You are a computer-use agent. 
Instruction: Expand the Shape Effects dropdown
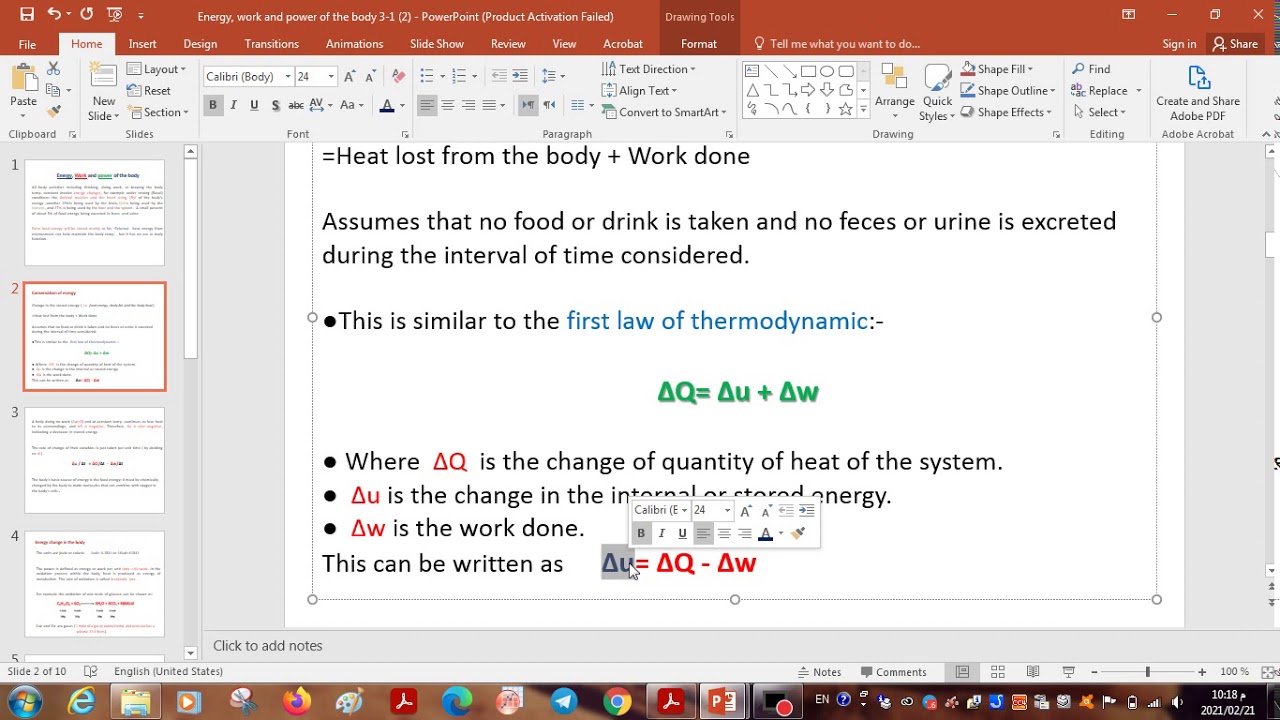pyautogui.click(x=1007, y=112)
